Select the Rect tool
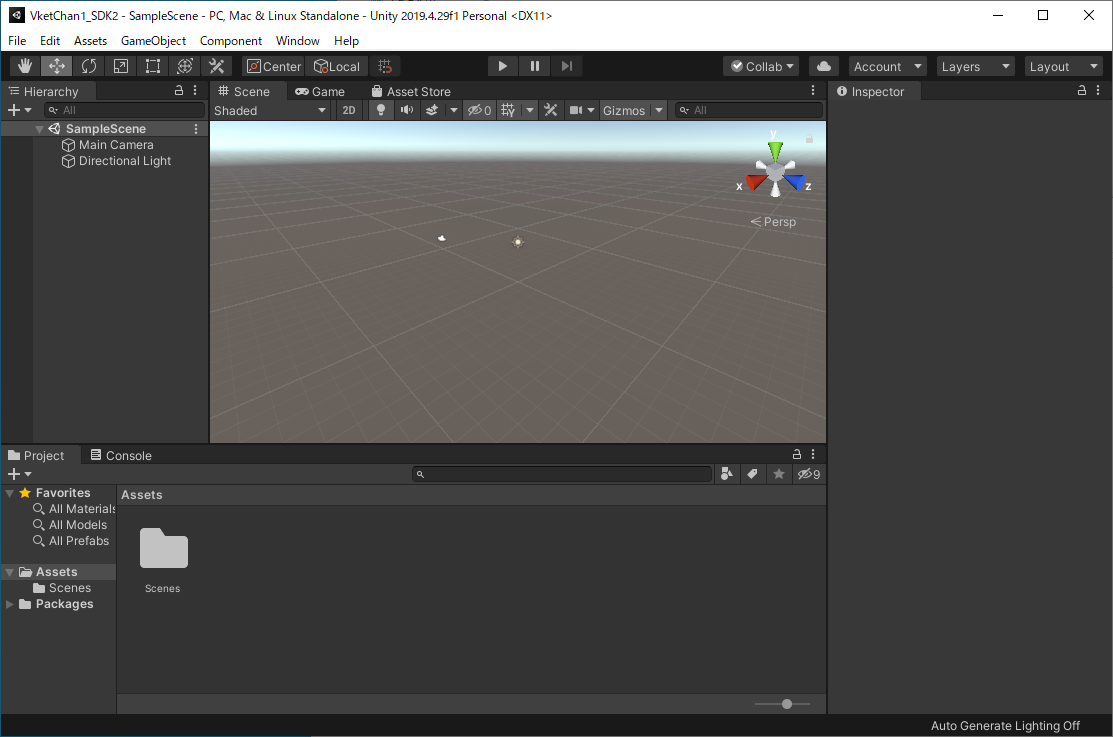Viewport: 1113px width, 737px height. (x=152, y=65)
